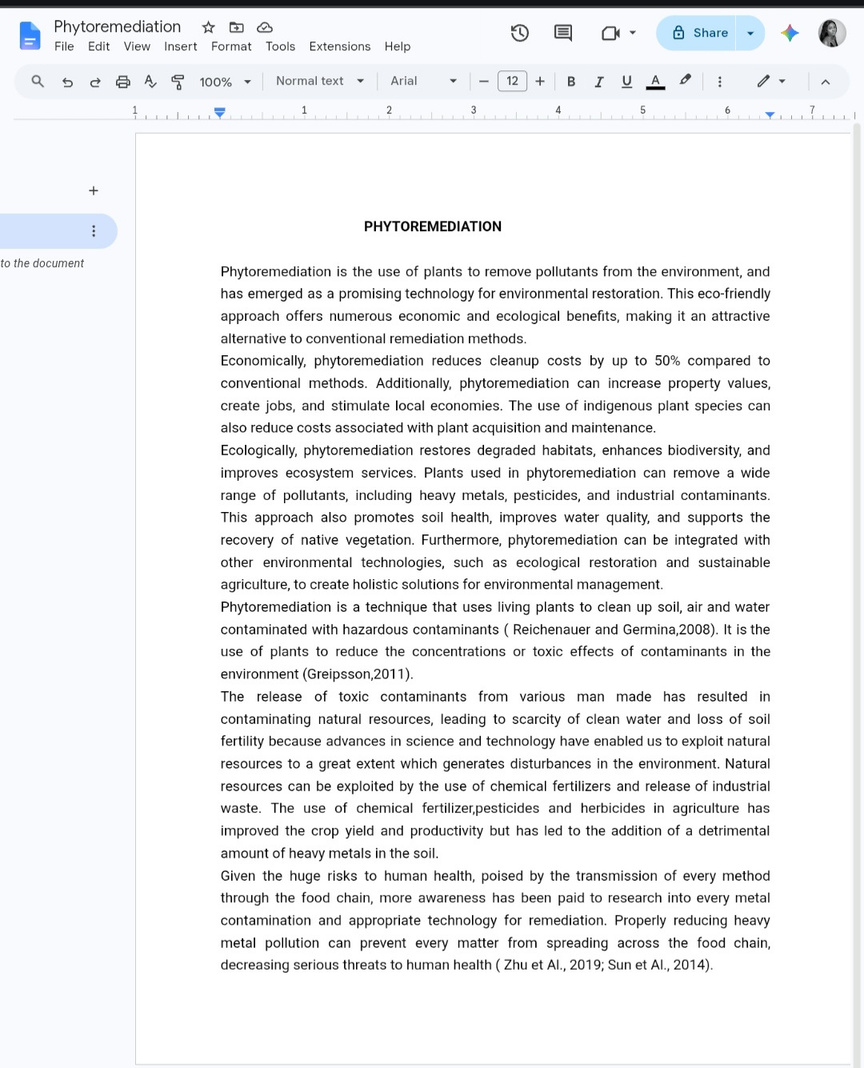
Task: Click the text 'to the document' in sidebar
Action: point(42,264)
